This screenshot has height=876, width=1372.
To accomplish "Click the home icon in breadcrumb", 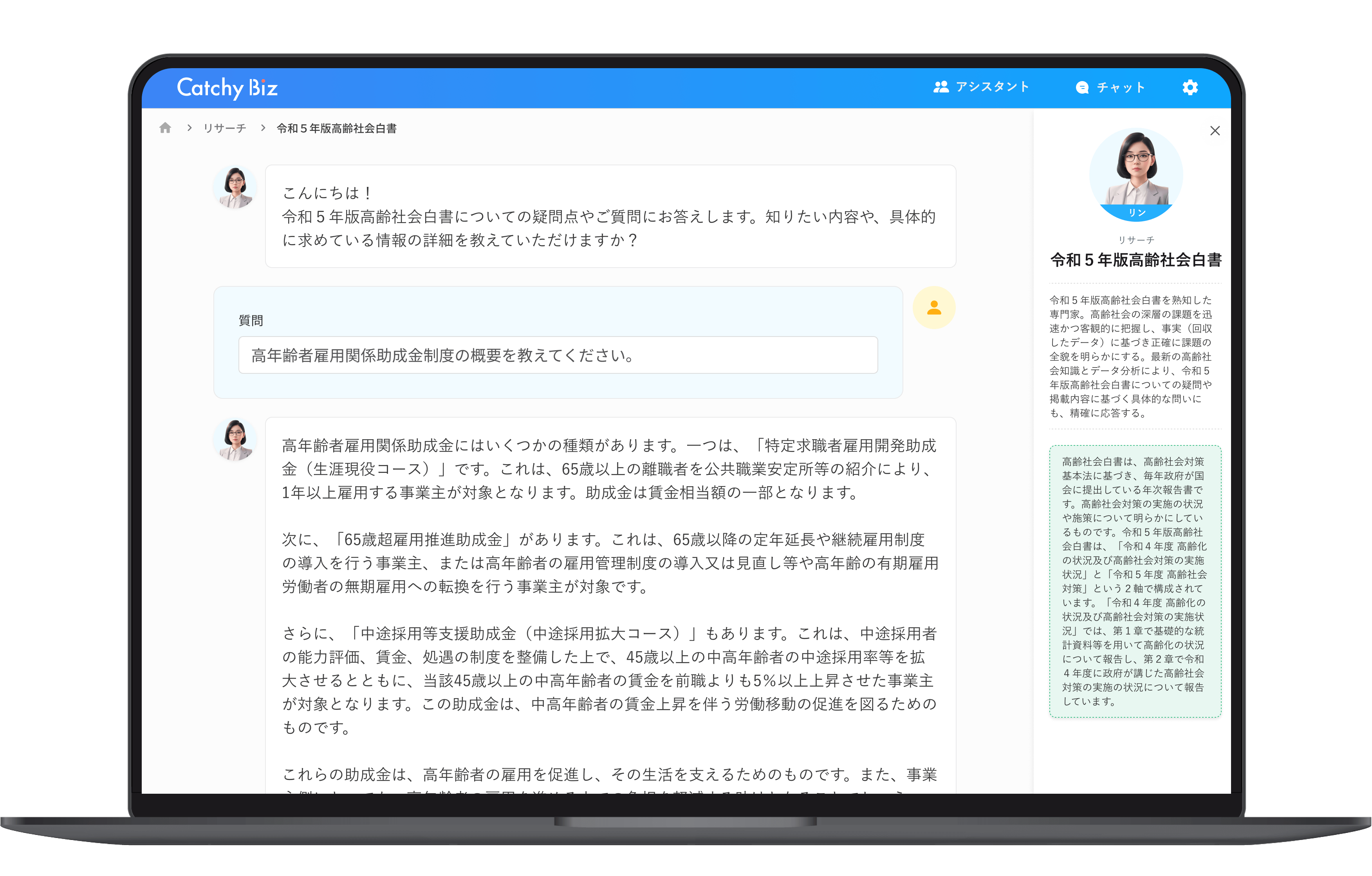I will (x=165, y=128).
